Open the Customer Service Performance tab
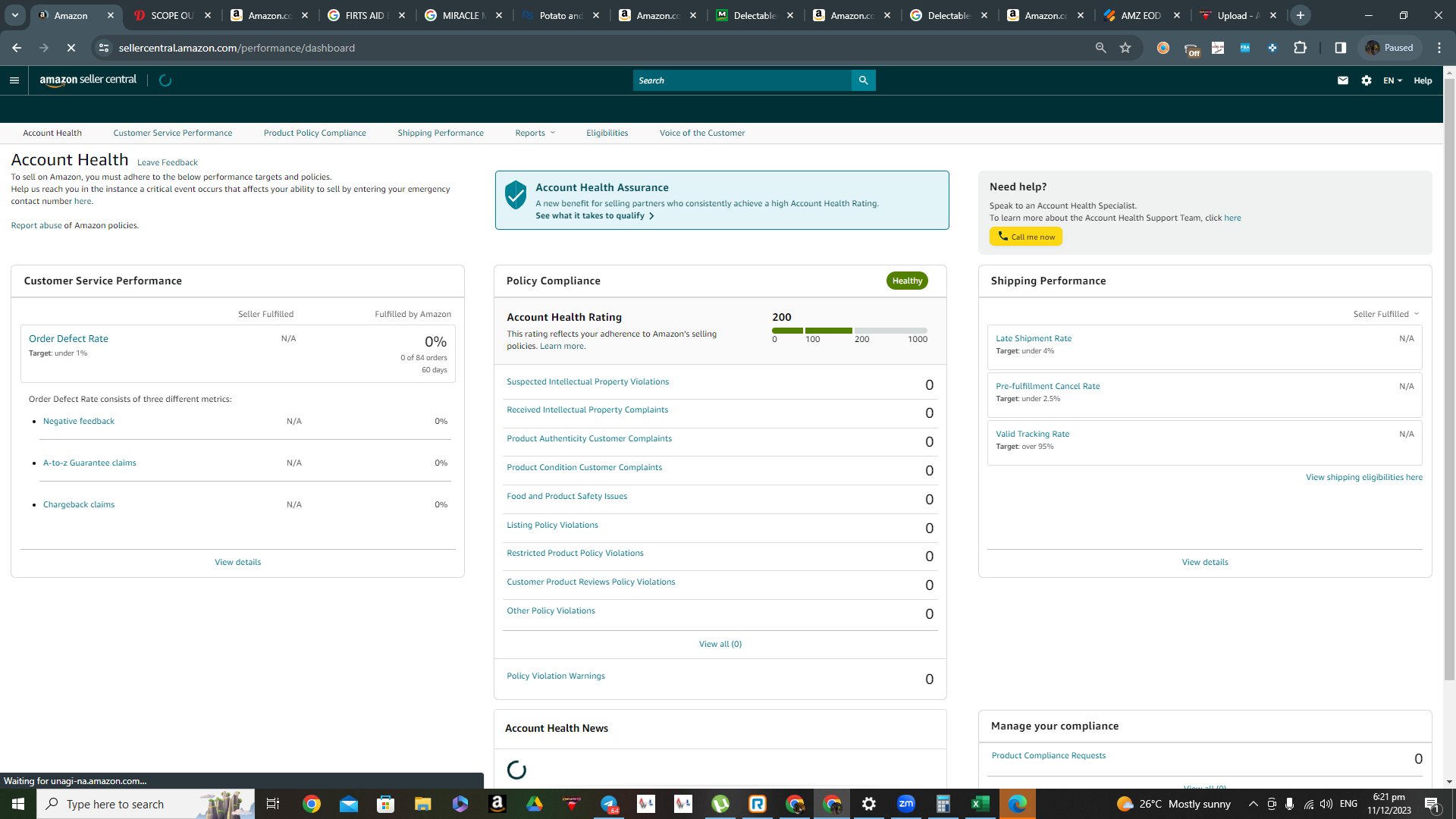1456x819 pixels. click(x=173, y=133)
